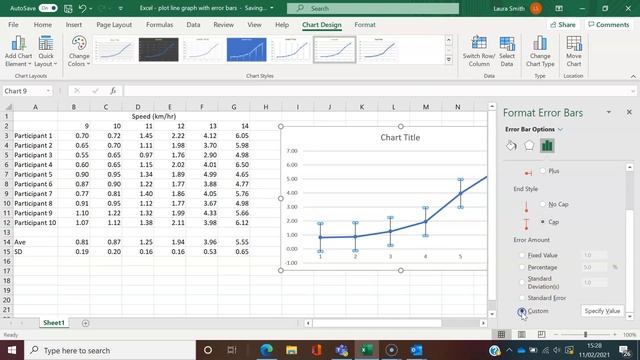
Task: Open the Page Layout tab
Action: (114, 25)
